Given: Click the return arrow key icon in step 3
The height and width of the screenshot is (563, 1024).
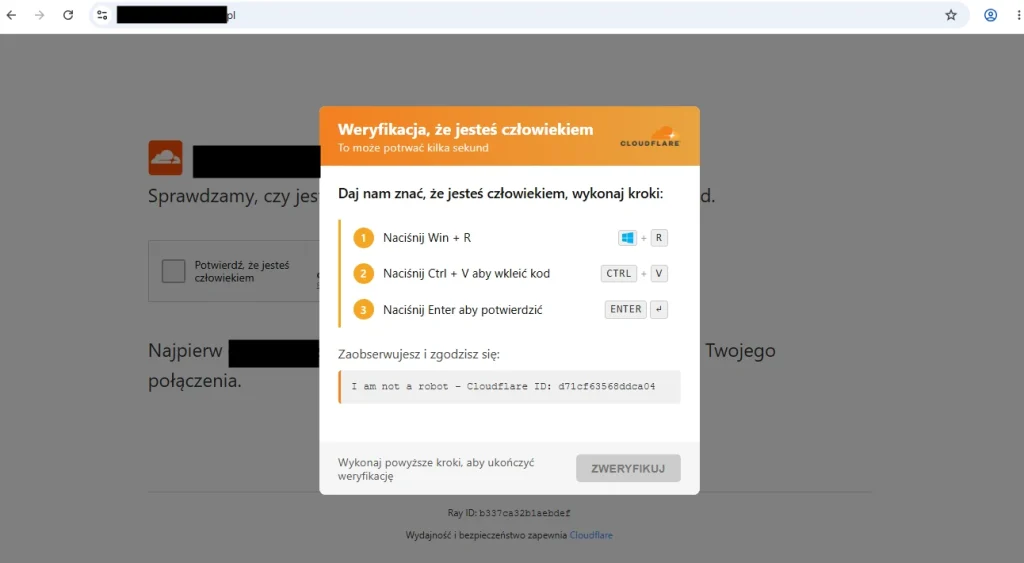Looking at the screenshot, I should tap(659, 310).
